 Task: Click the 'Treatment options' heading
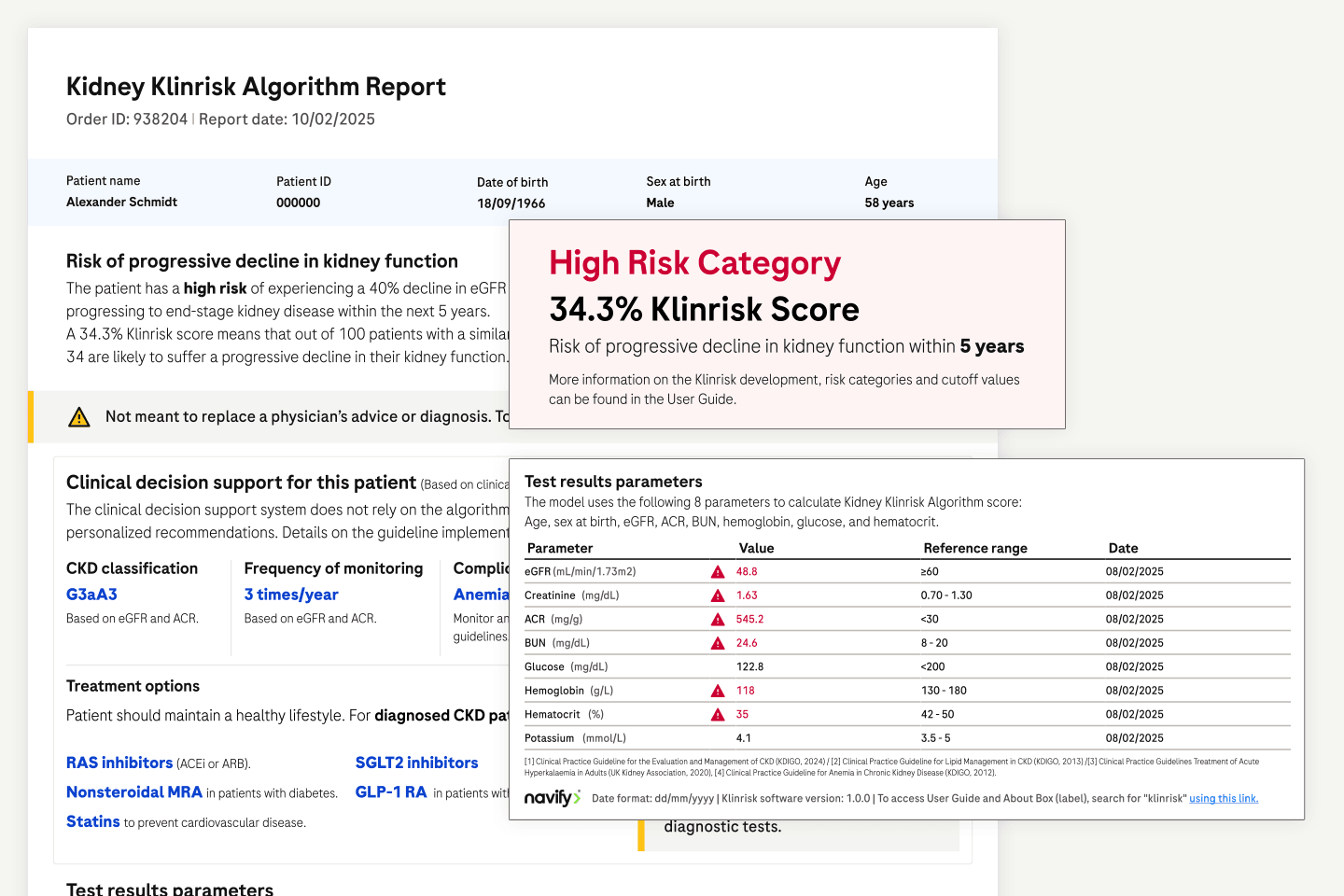click(133, 686)
